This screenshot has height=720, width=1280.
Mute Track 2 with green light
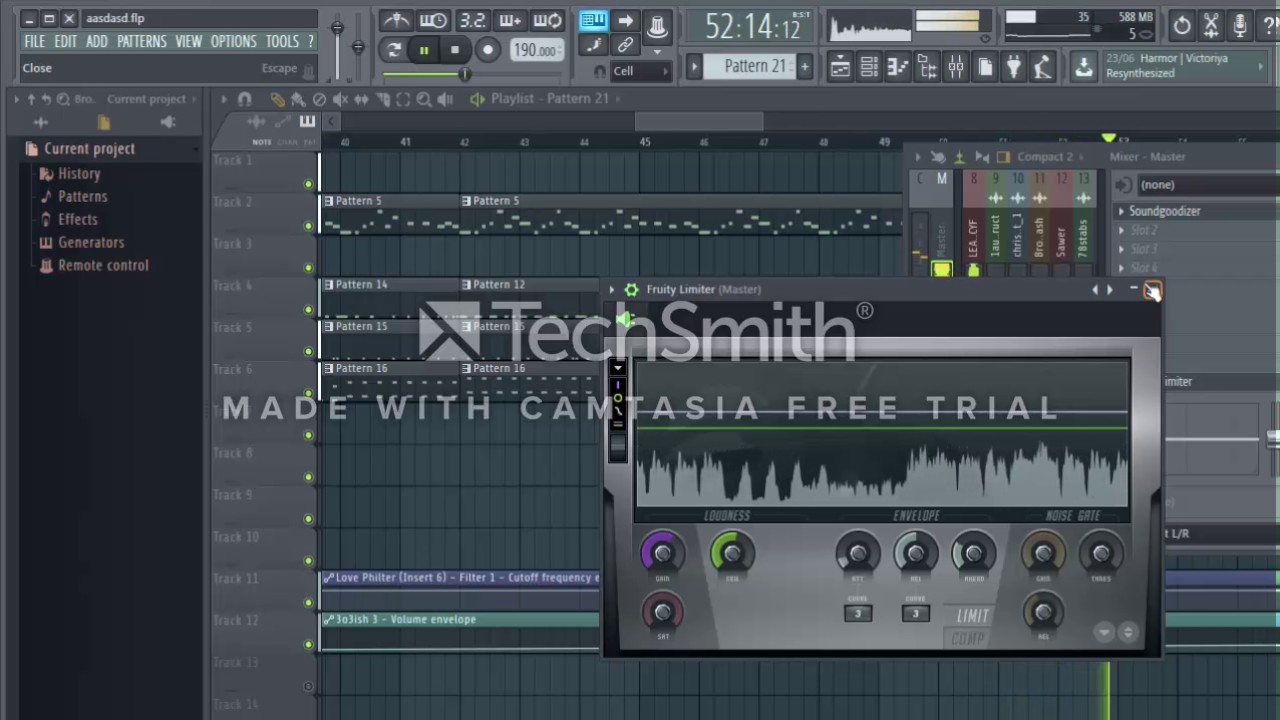(308, 226)
